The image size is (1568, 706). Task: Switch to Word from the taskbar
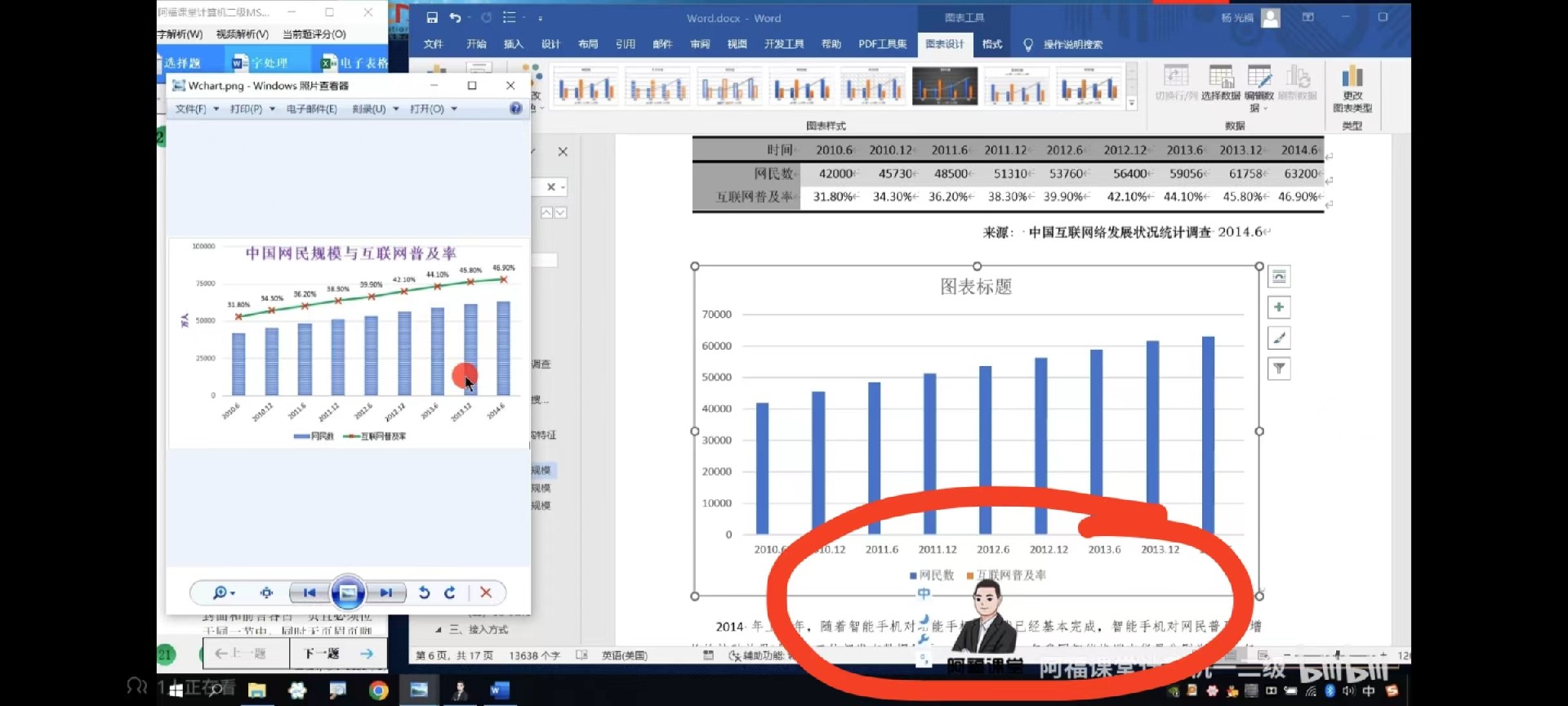pyautogui.click(x=499, y=690)
